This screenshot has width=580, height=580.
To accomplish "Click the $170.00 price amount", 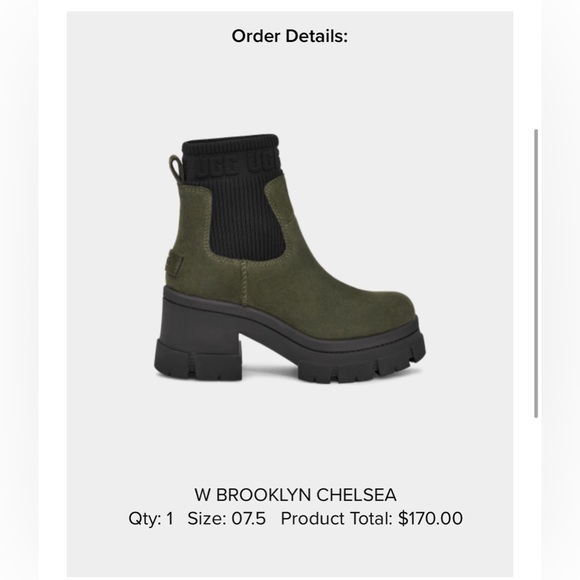I will tap(430, 518).
